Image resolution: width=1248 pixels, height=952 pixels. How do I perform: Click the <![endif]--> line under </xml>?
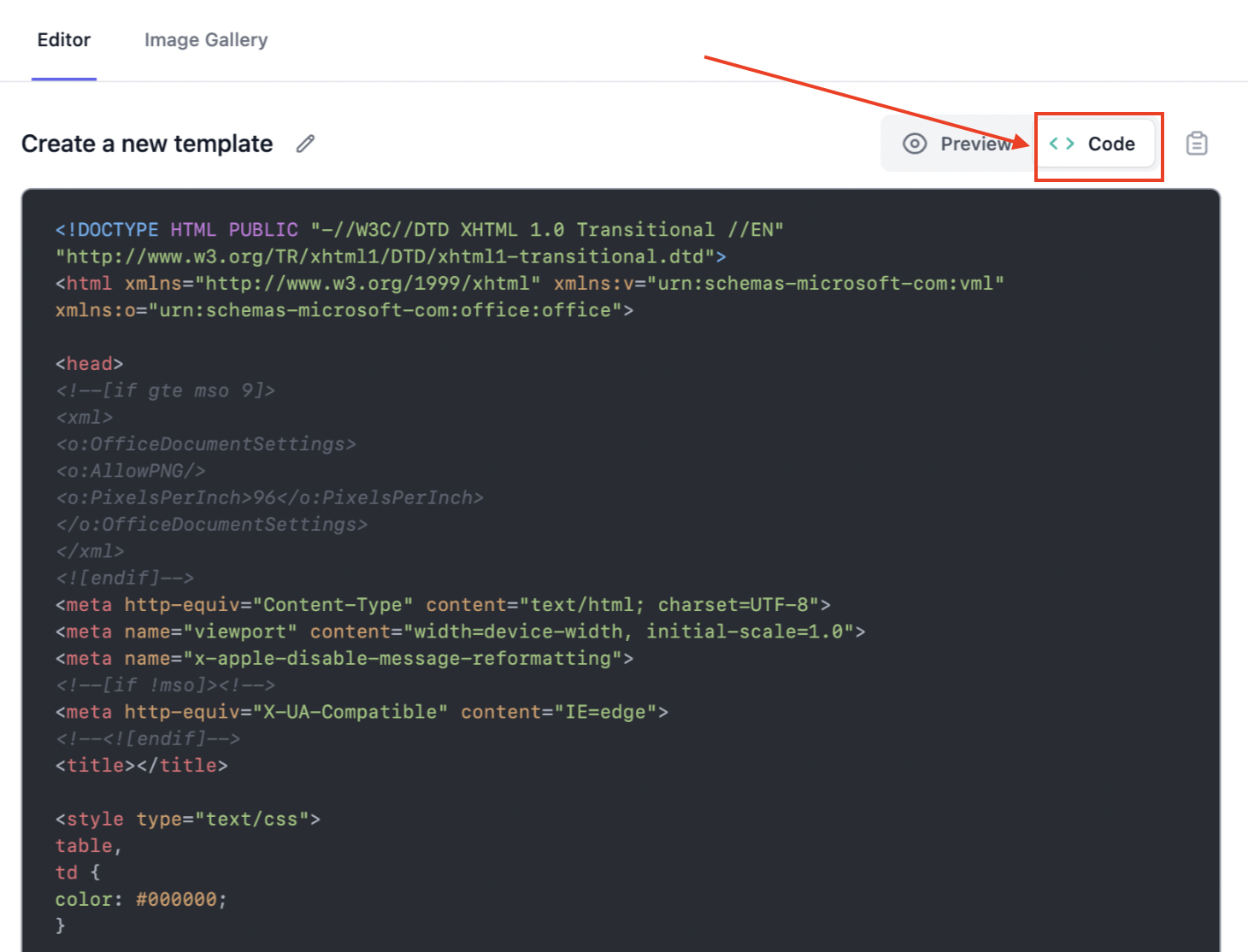coord(125,578)
